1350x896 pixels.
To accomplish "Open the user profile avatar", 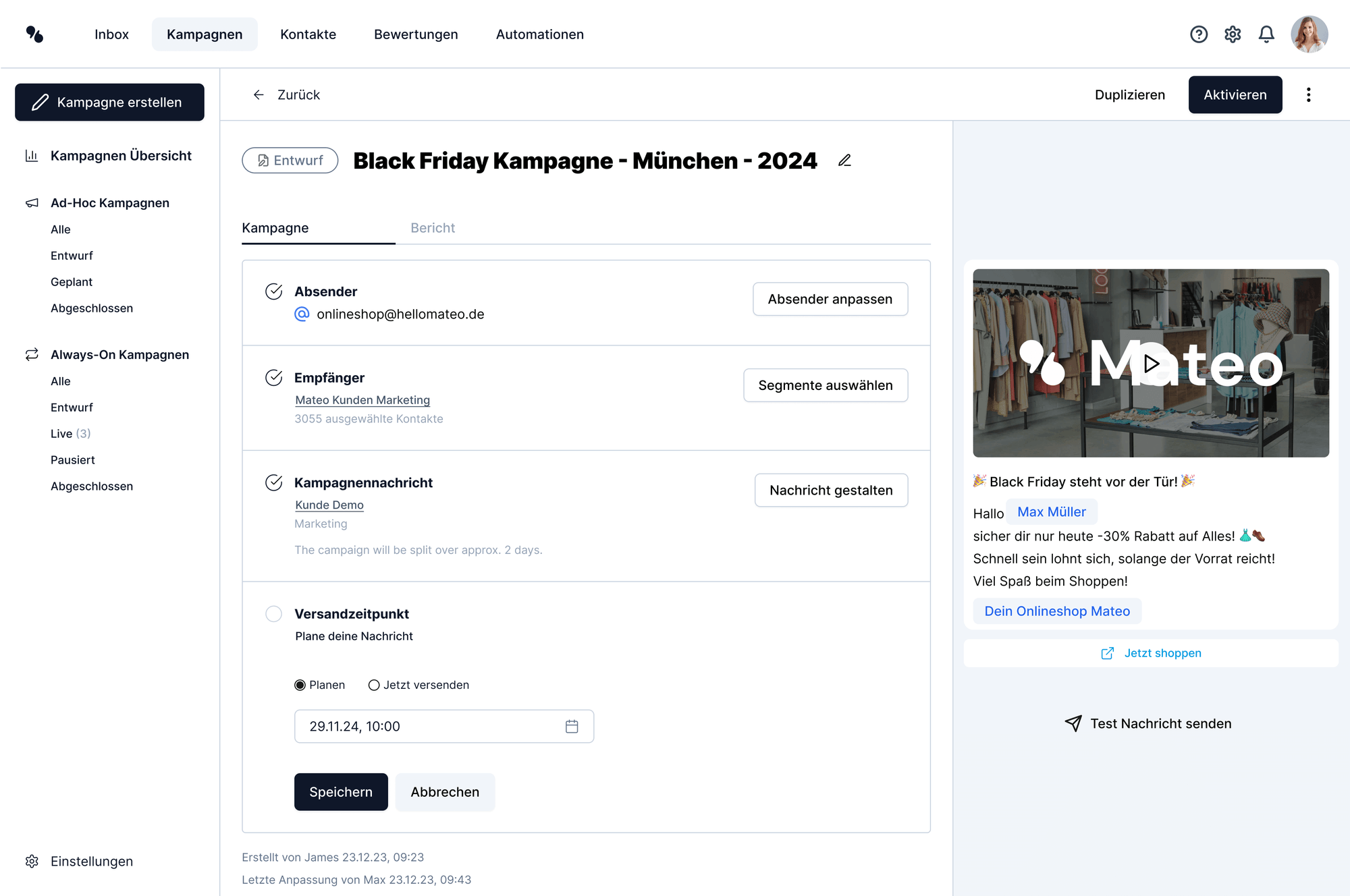I will click(1309, 34).
